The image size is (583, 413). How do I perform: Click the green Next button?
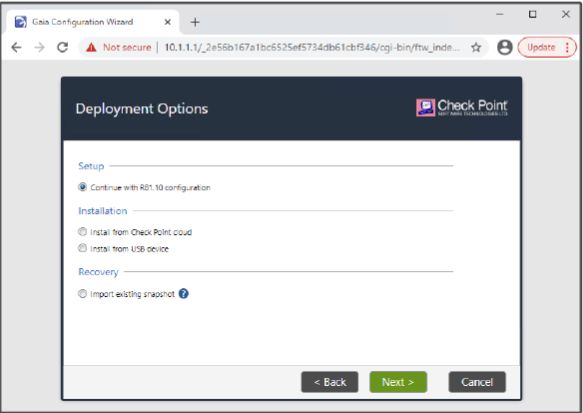[x=398, y=382]
